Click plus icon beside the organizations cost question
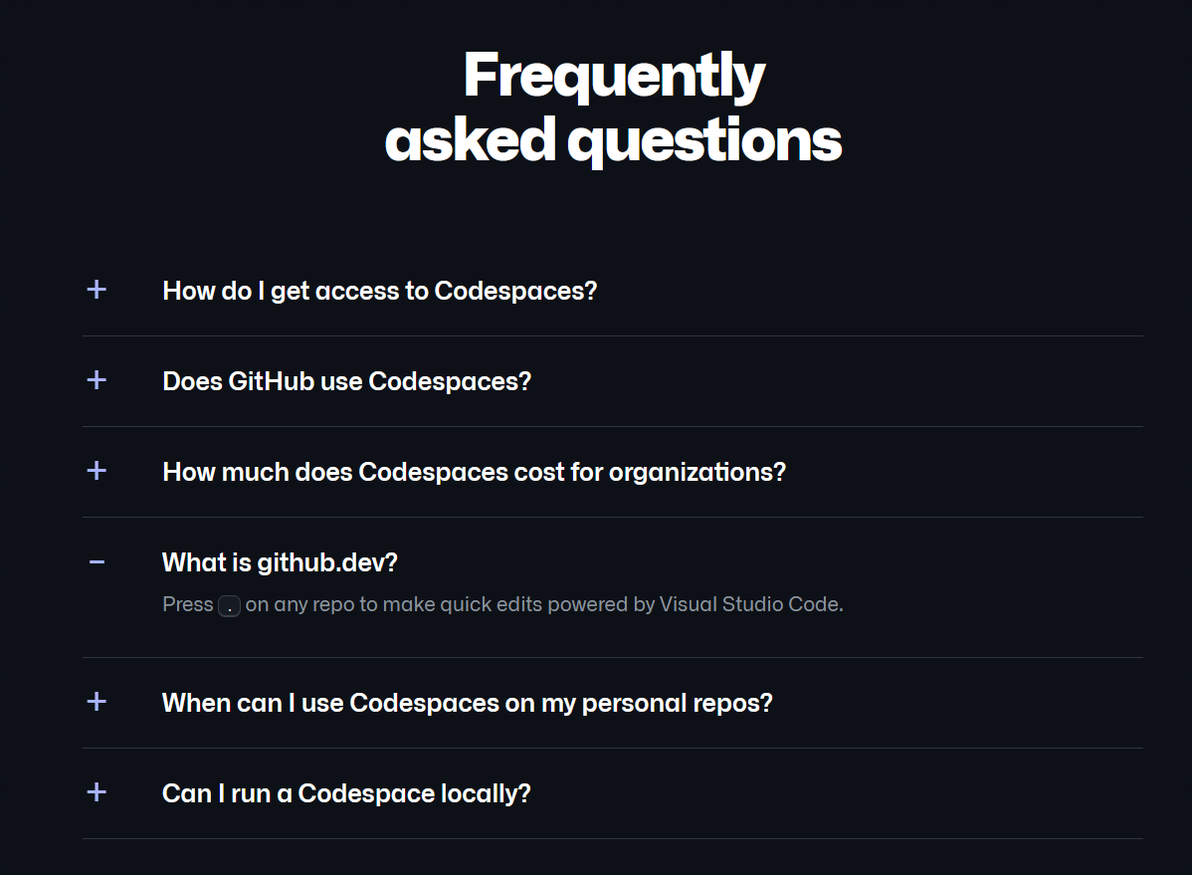The image size is (1192, 875). tap(97, 471)
